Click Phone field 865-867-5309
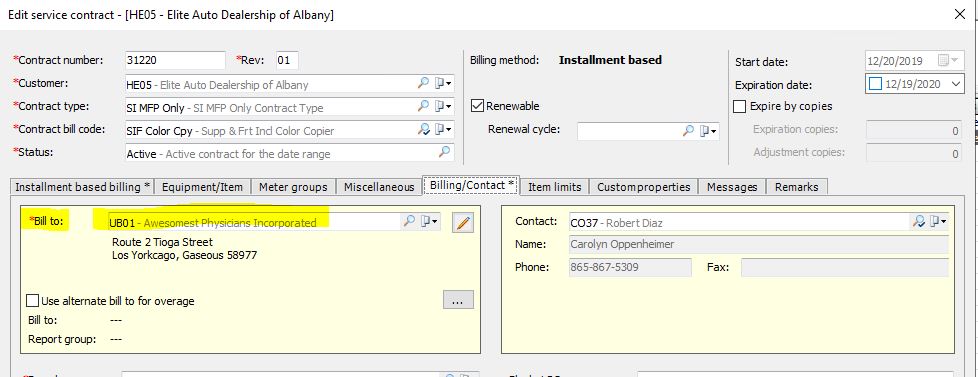 (x=629, y=267)
